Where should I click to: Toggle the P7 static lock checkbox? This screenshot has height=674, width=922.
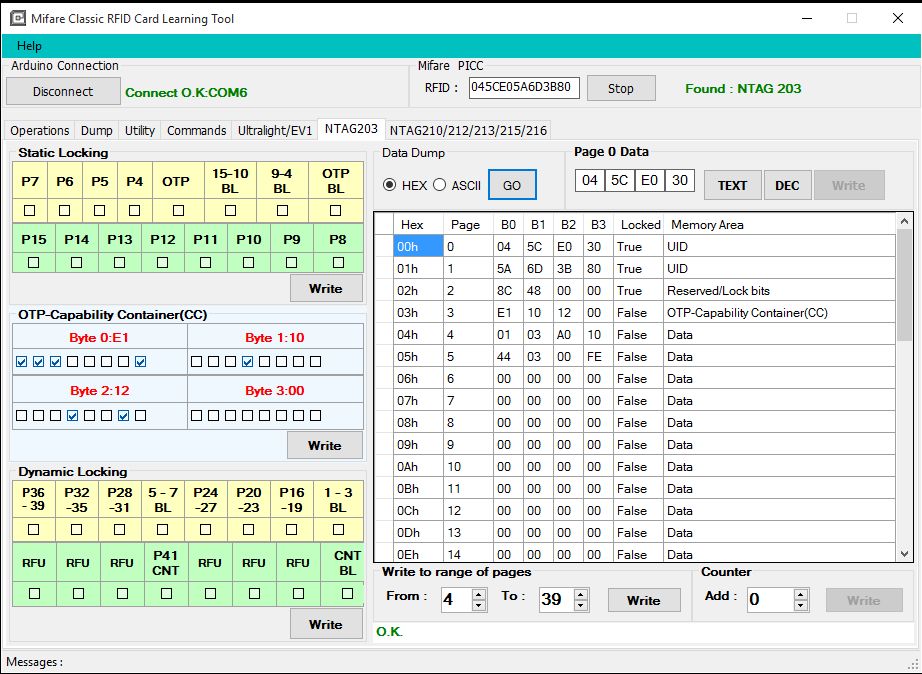[x=30, y=210]
